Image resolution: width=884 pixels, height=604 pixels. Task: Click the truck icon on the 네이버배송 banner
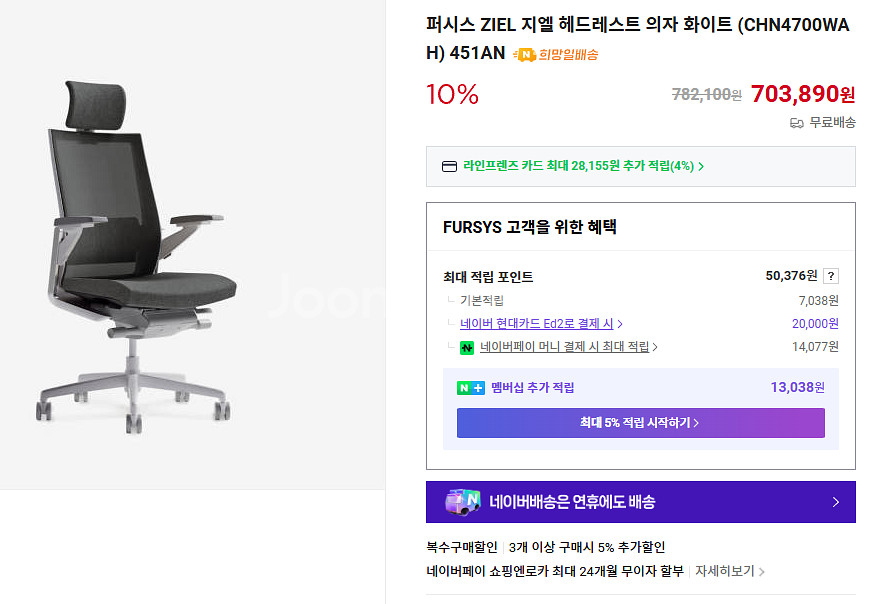coord(462,502)
